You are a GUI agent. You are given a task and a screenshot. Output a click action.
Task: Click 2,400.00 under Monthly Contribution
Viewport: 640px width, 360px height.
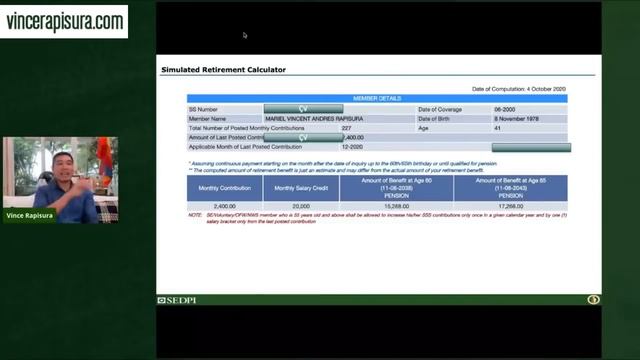pyautogui.click(x=224, y=207)
